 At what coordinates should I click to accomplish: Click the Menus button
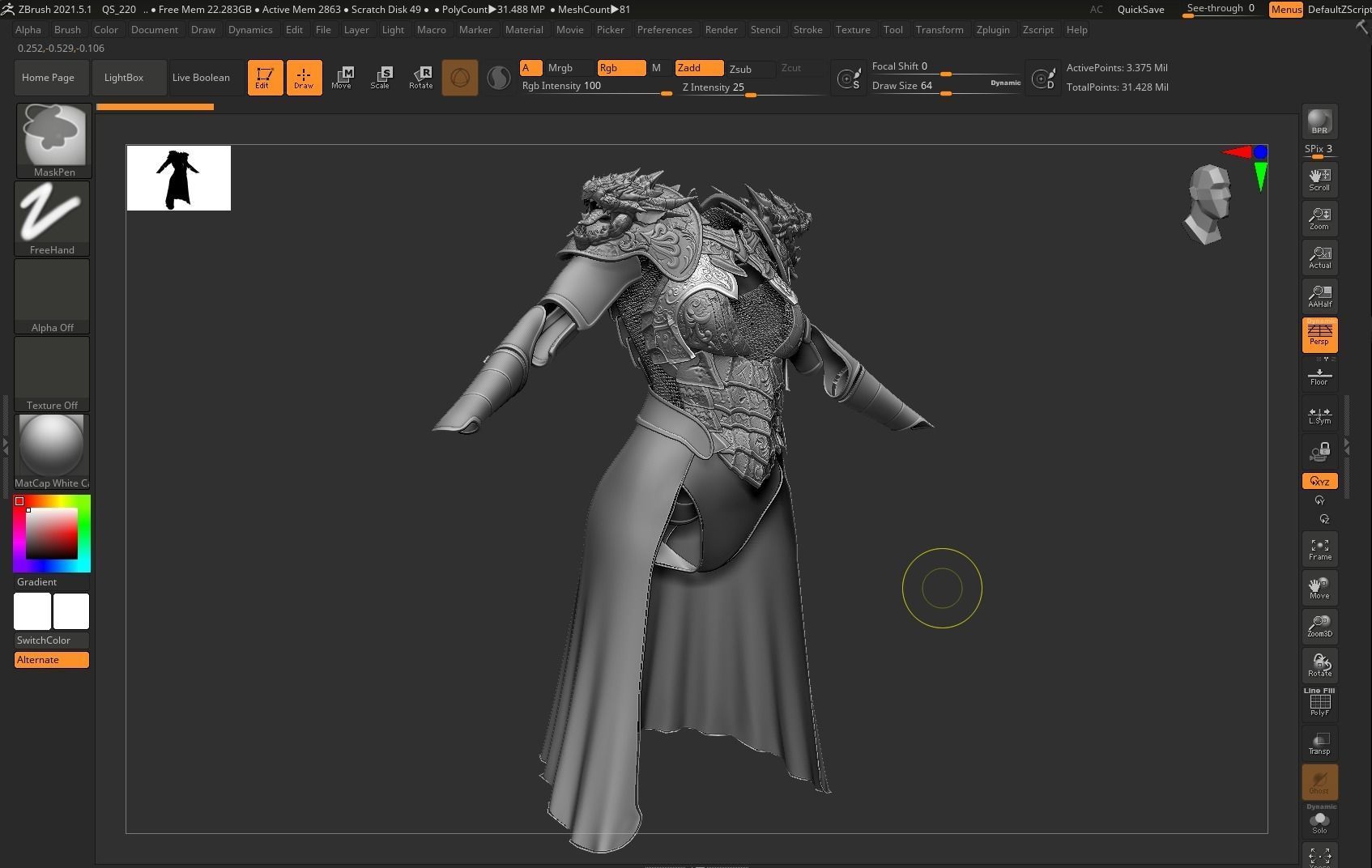[1285, 10]
